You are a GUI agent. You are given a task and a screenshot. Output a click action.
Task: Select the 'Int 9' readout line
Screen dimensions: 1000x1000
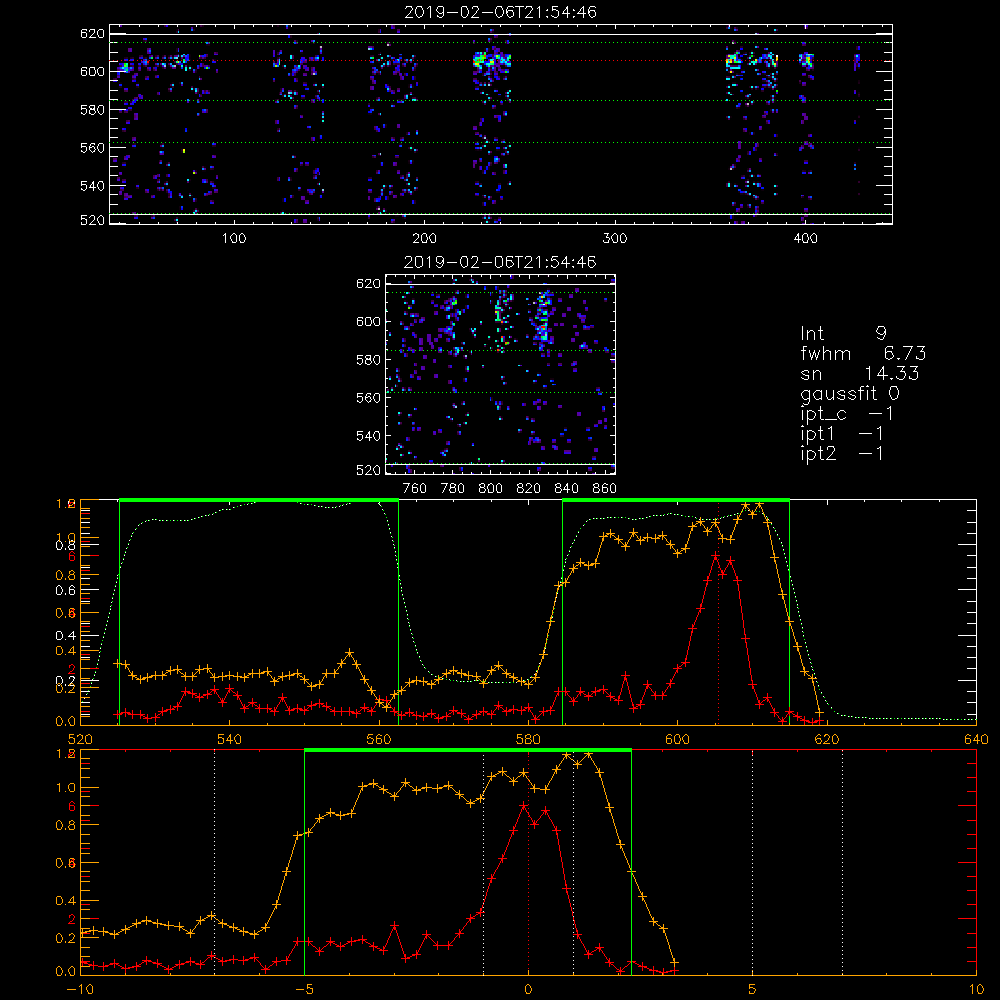843,333
